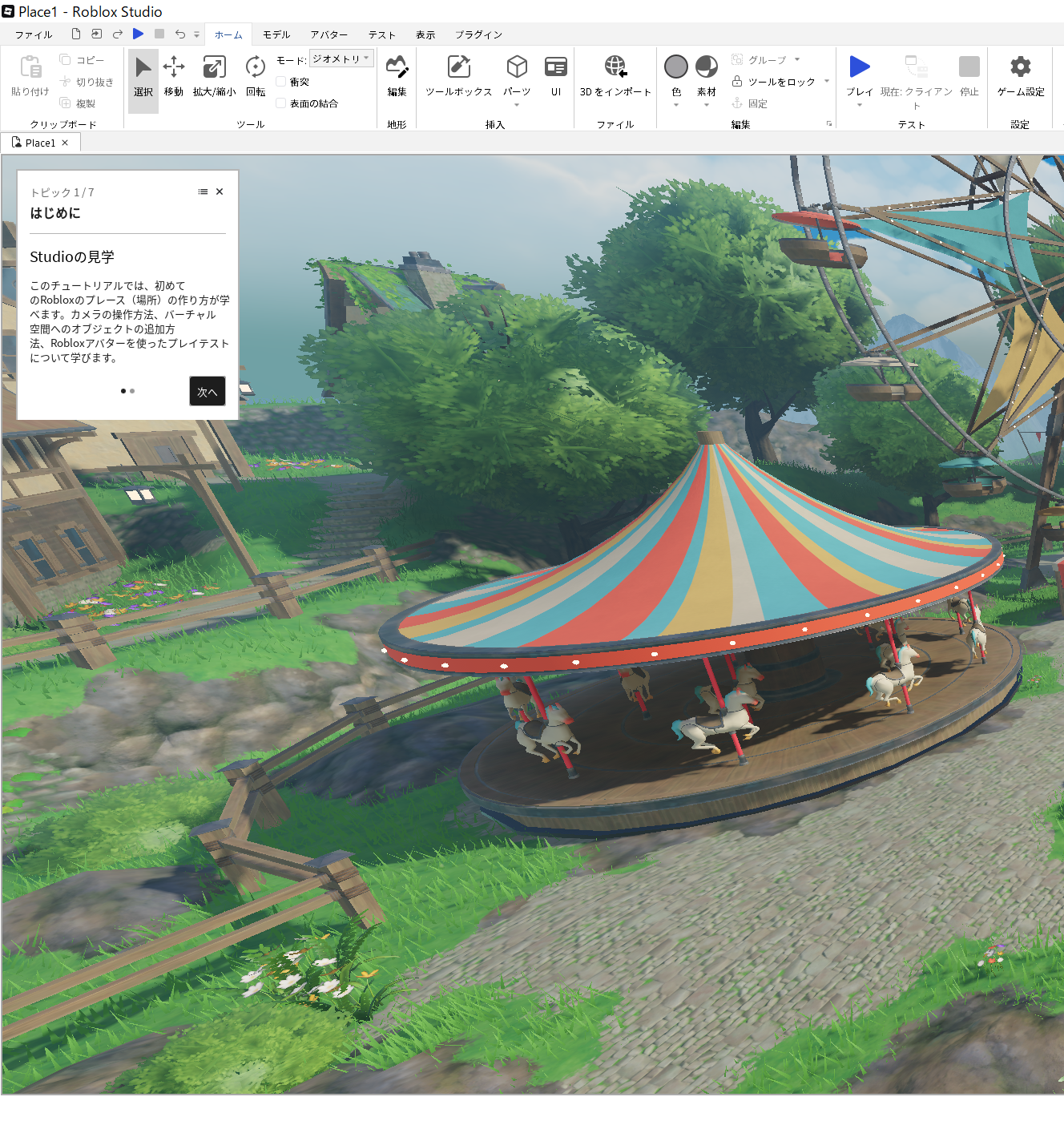
Task: Click the new file icon in quick access bar
Action: click(76, 34)
